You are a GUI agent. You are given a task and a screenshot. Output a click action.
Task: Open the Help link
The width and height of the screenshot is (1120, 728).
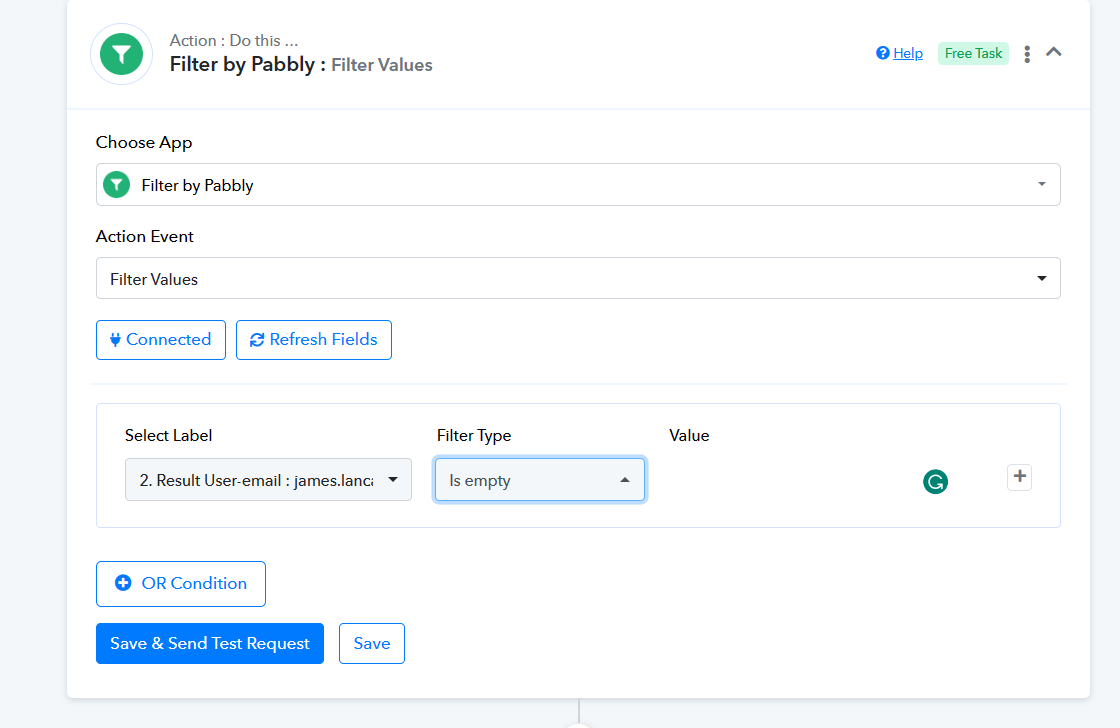pos(908,54)
